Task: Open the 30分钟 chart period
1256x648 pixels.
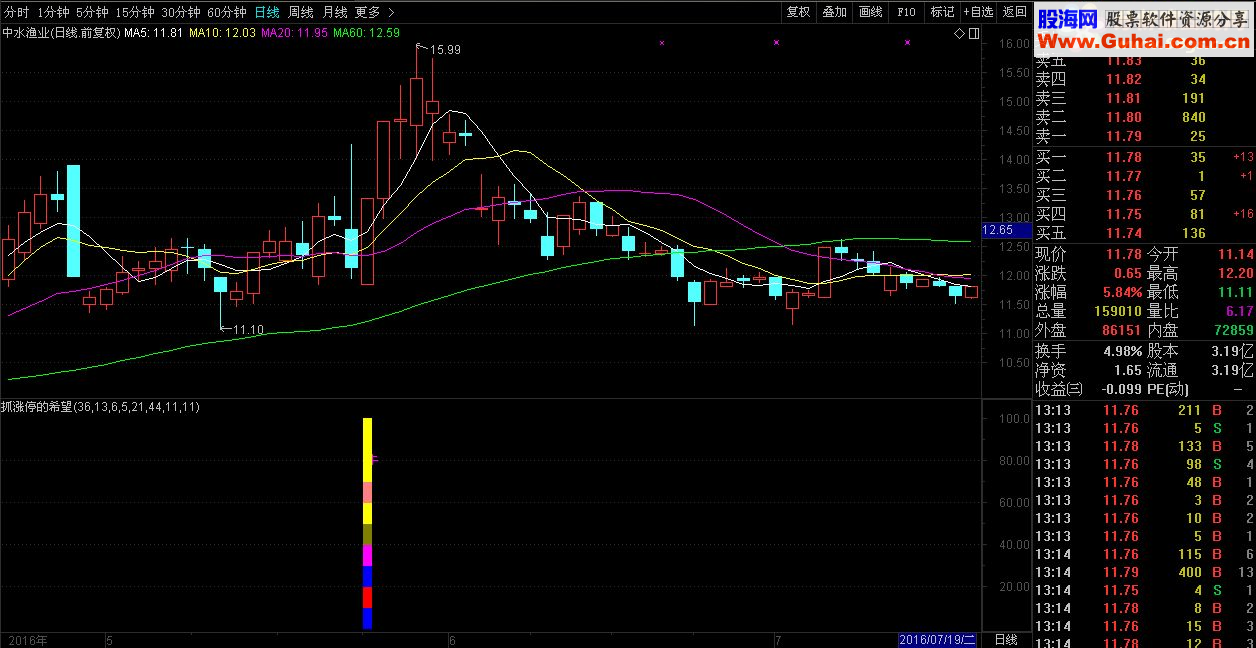Action: pyautogui.click(x=181, y=12)
